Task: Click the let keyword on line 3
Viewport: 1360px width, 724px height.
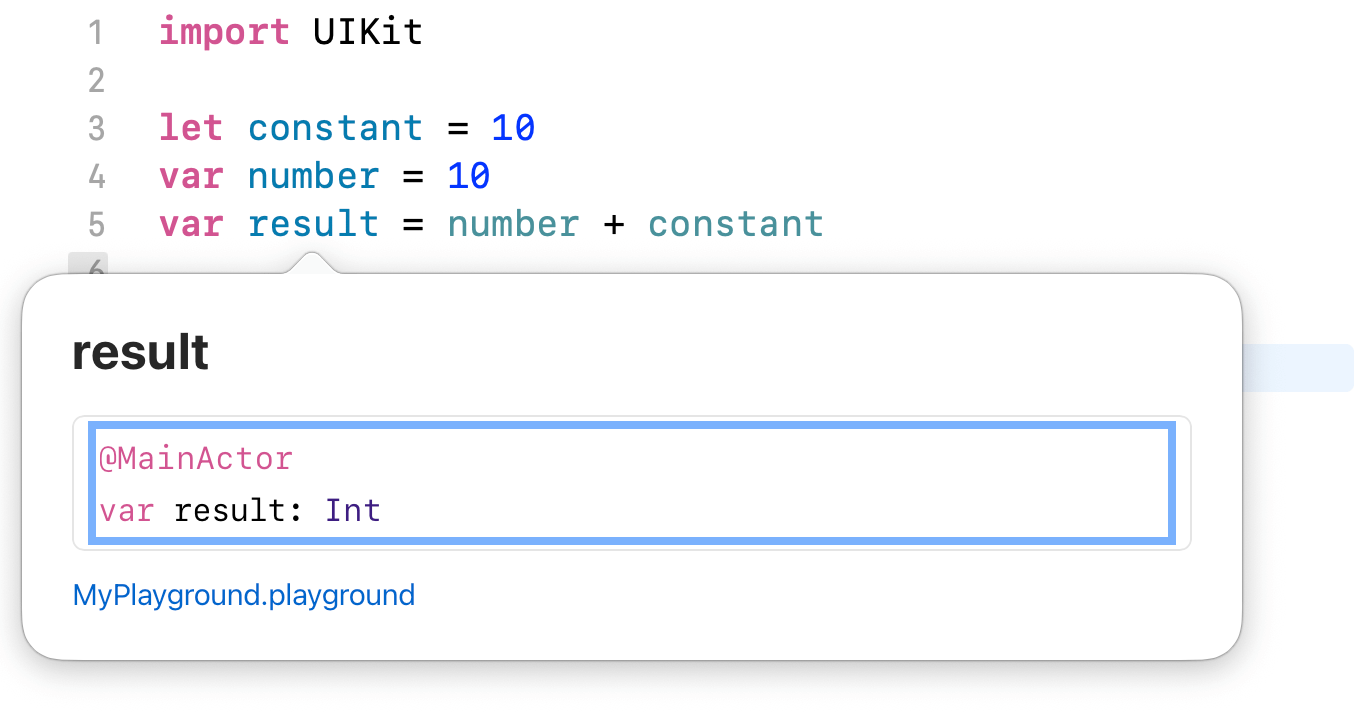Action: pyautogui.click(x=191, y=129)
